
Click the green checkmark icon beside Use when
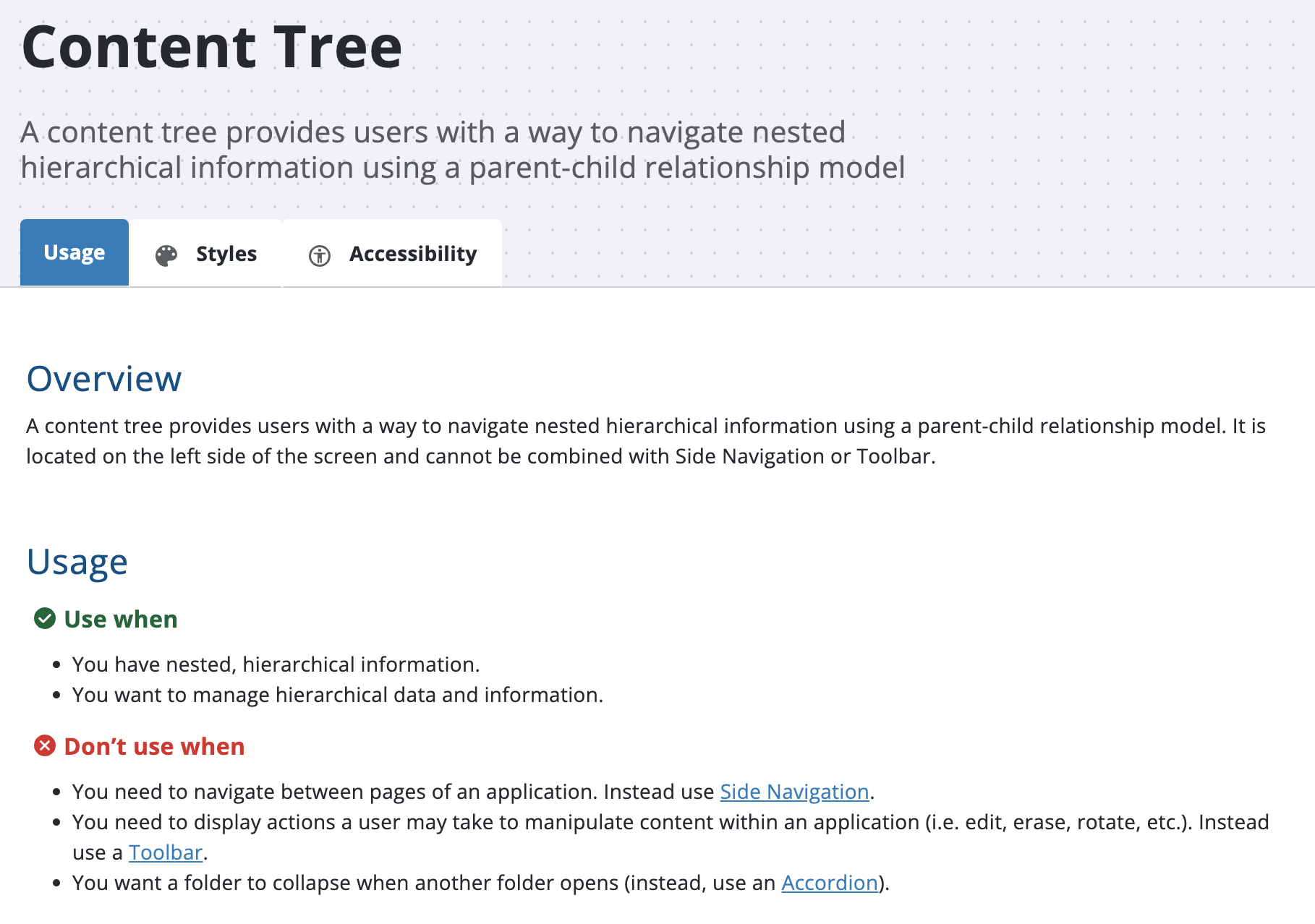45,619
